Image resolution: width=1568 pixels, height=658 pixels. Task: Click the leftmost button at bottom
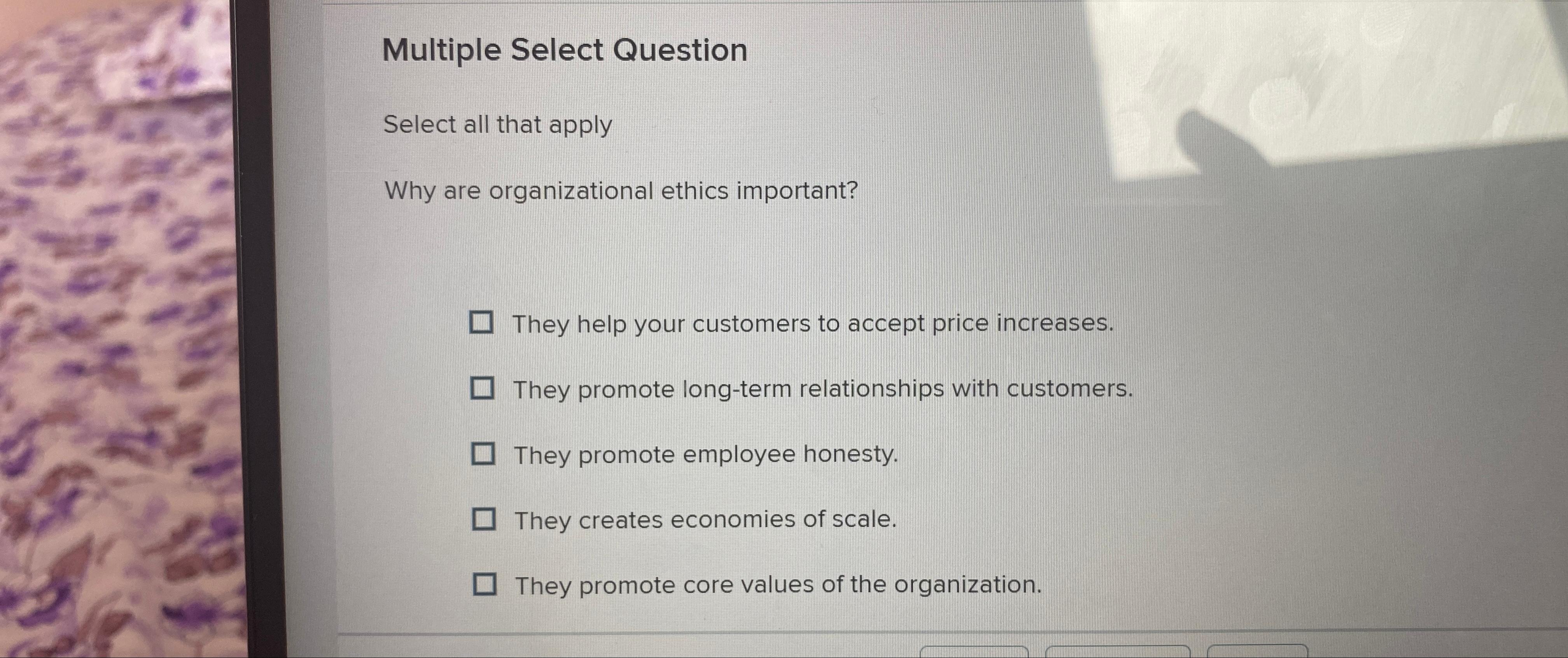click(974, 652)
